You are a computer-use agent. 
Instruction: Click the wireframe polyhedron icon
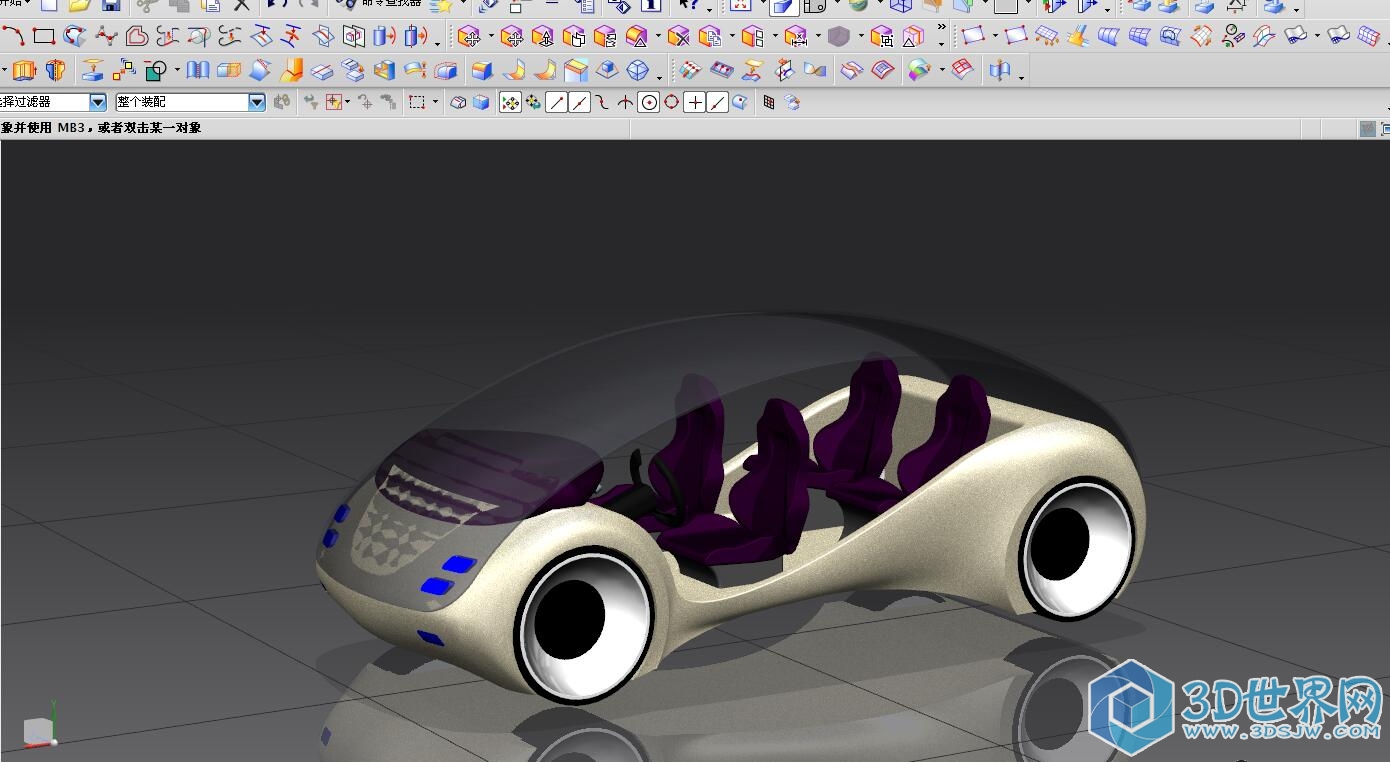pos(638,70)
